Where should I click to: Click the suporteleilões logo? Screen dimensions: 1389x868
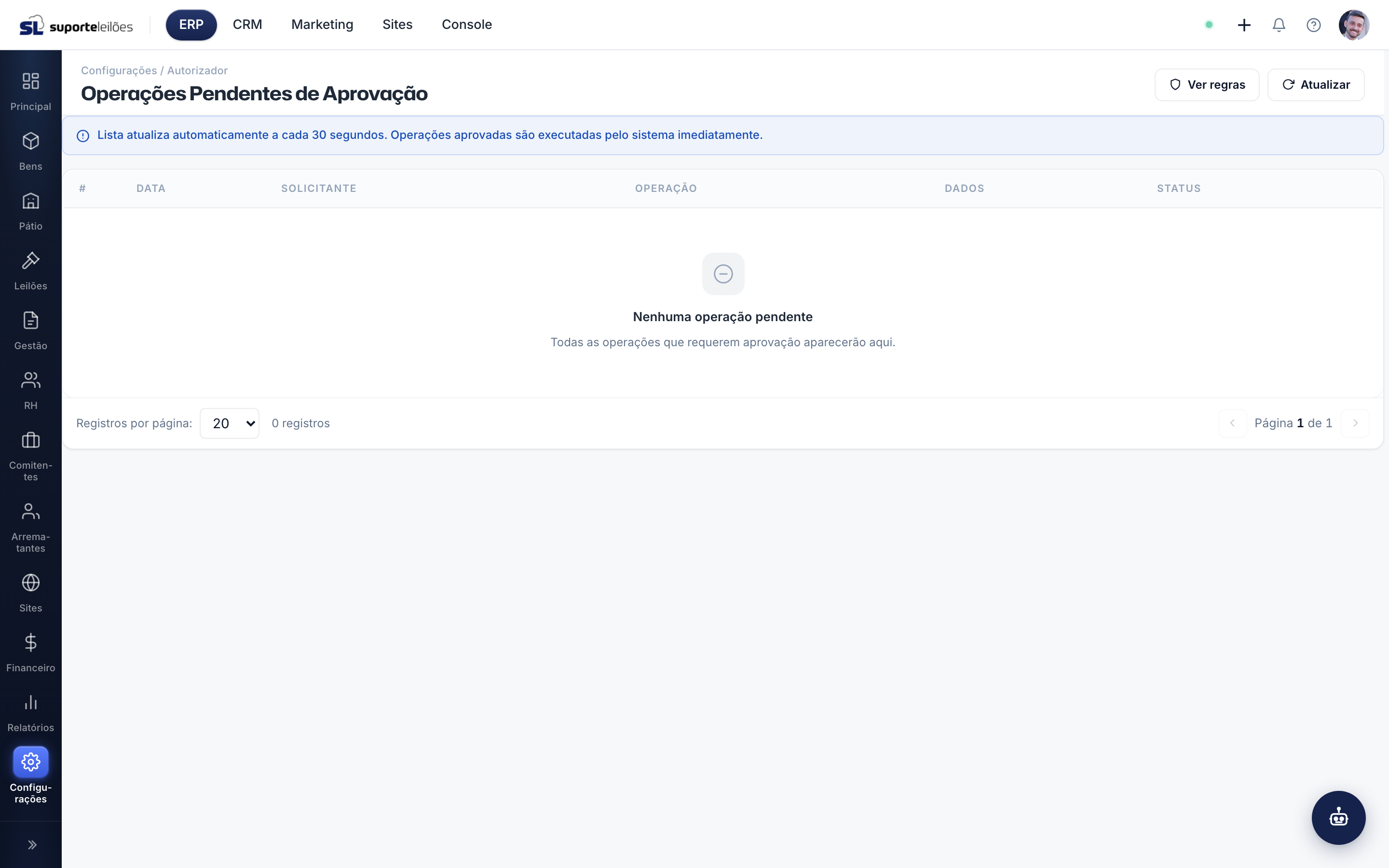76,25
